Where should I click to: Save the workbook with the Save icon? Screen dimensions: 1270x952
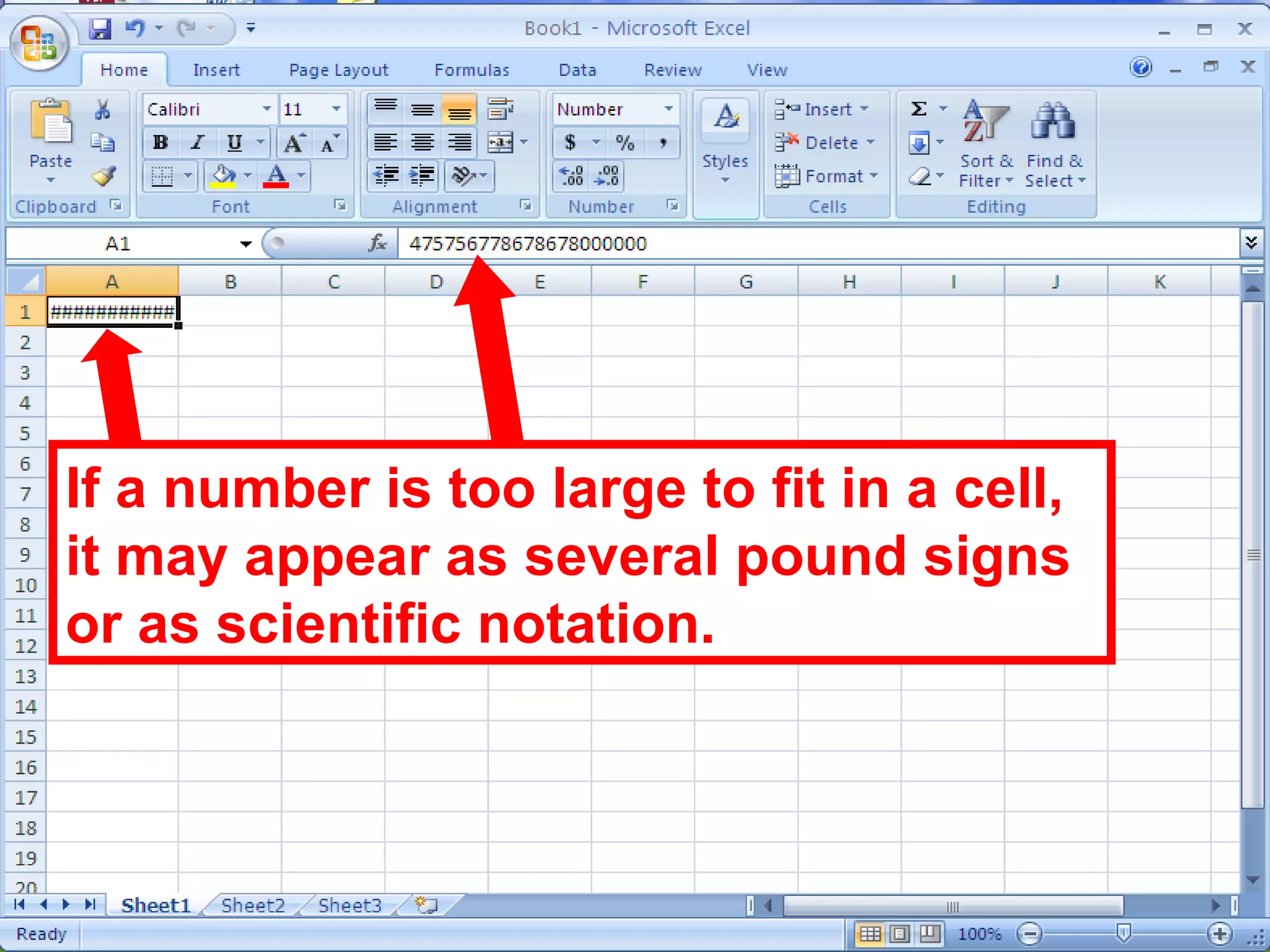[x=99, y=29]
